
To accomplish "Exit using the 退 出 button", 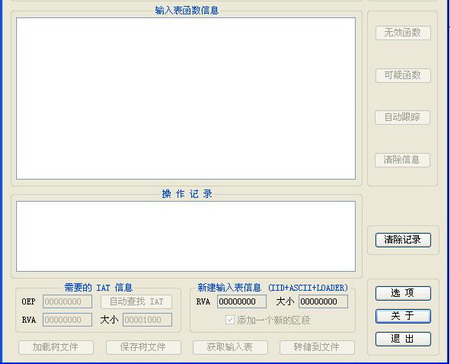I will click(403, 339).
